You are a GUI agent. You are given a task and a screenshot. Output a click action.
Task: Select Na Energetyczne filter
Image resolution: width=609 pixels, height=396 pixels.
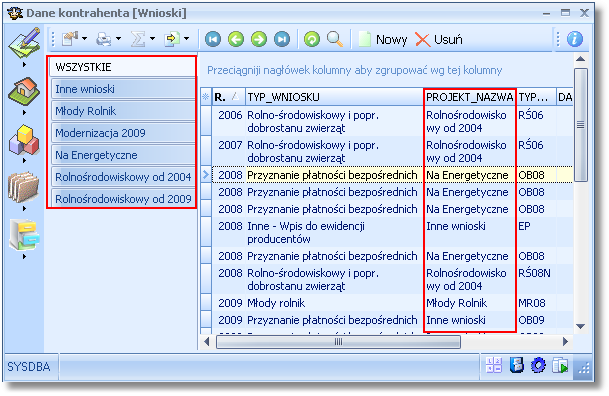coord(123,155)
